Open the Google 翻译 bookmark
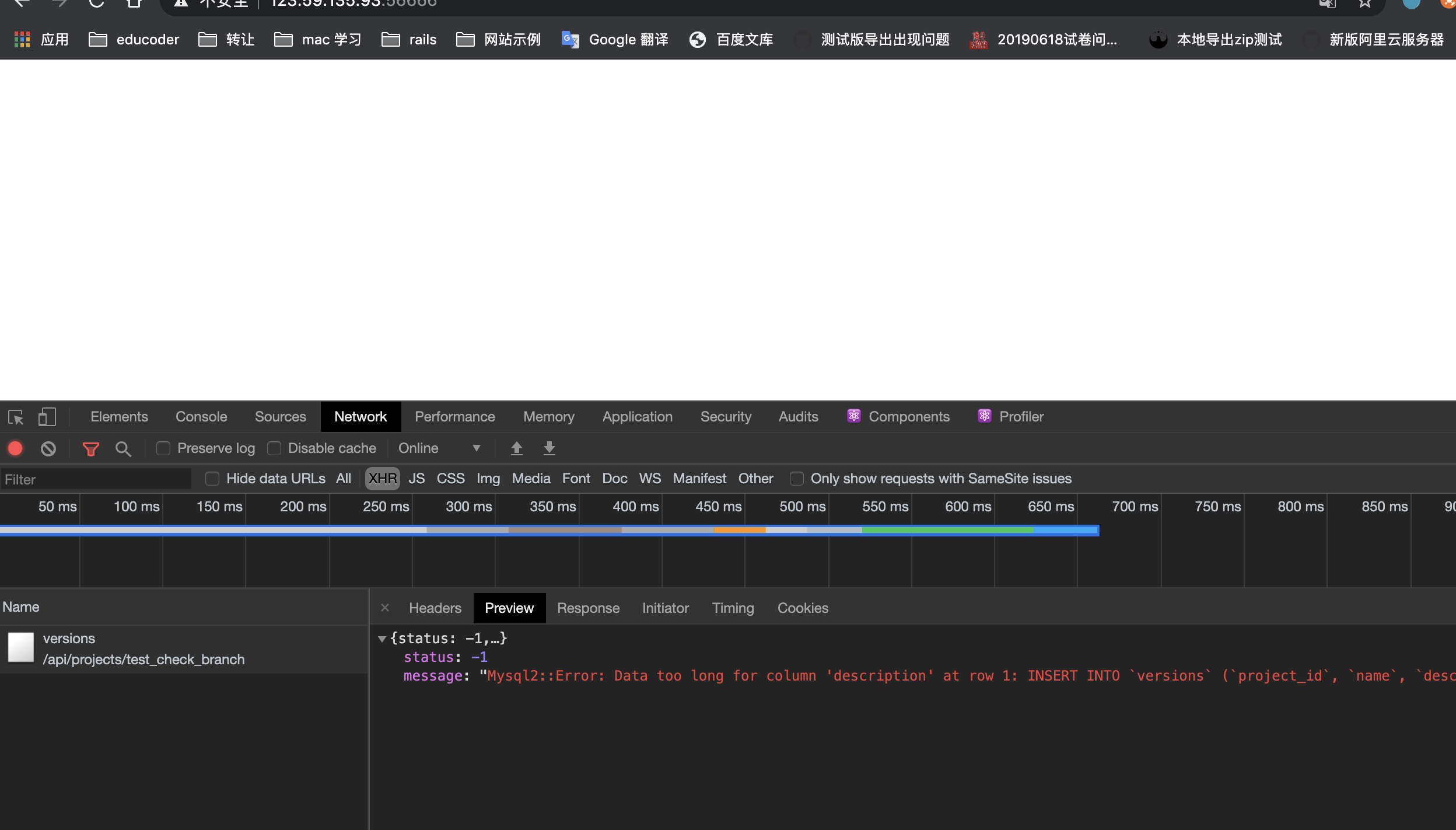 click(x=615, y=39)
